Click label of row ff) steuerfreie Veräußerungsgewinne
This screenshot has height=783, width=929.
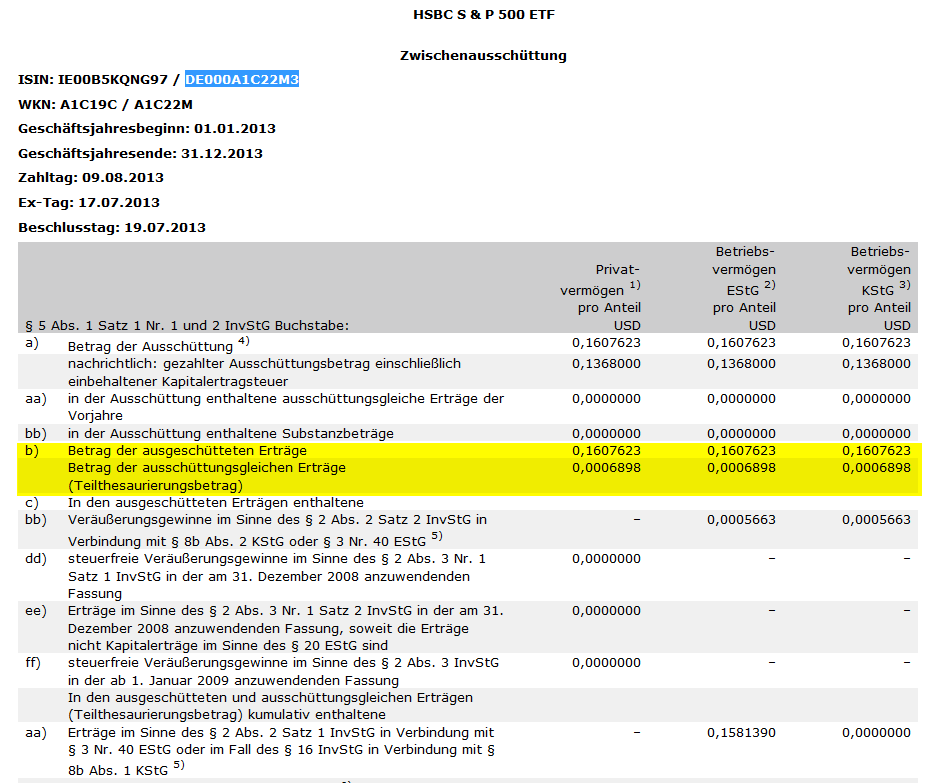pyautogui.click(x=283, y=672)
